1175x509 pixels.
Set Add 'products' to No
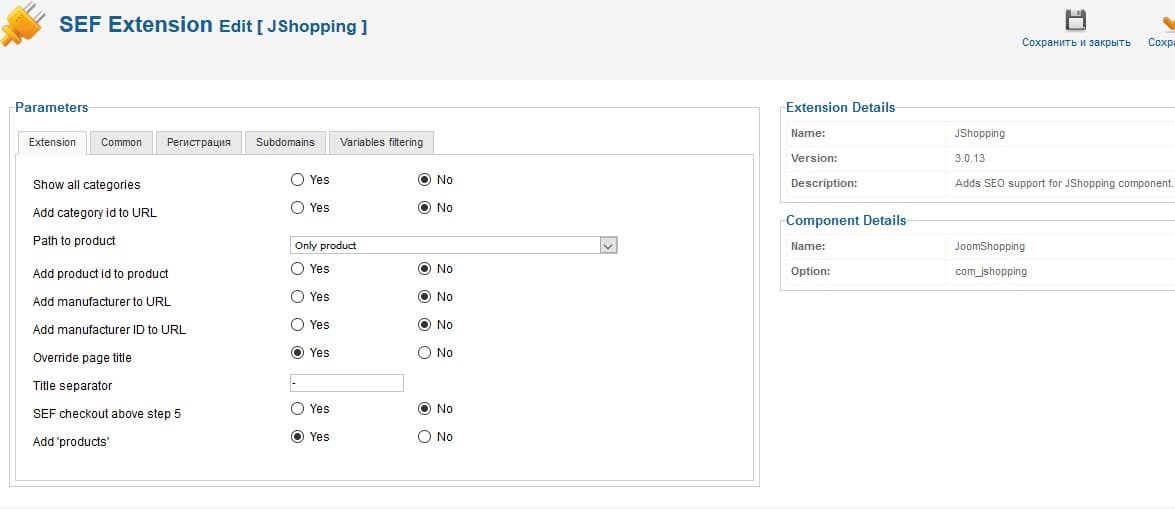pyautogui.click(x=425, y=436)
